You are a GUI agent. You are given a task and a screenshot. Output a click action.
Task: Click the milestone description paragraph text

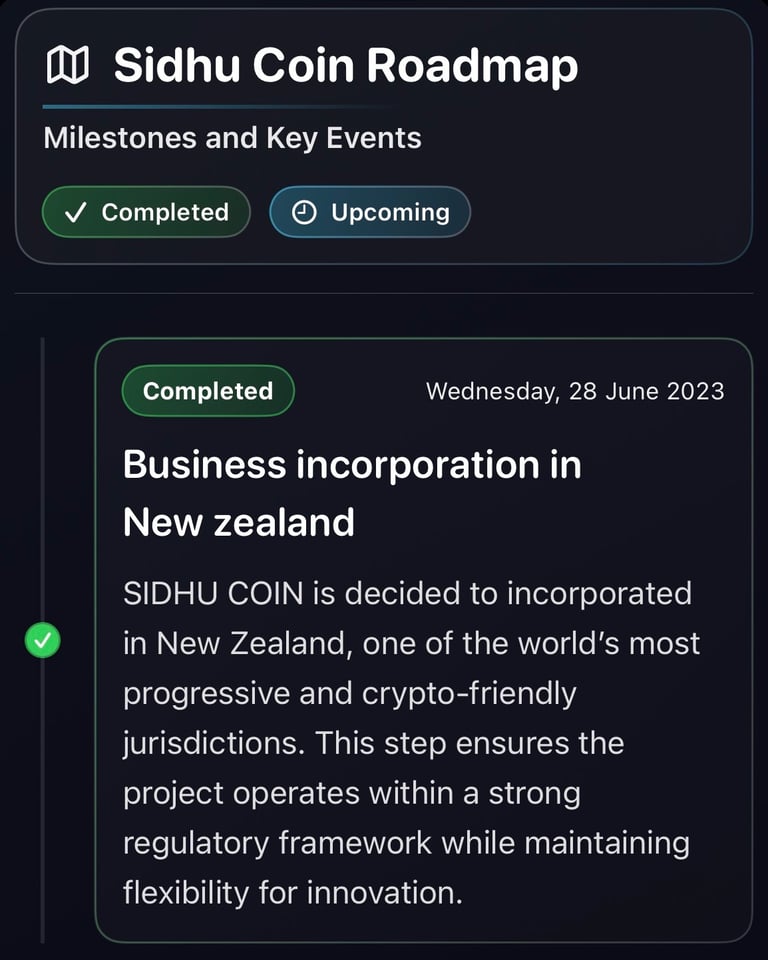tap(412, 743)
